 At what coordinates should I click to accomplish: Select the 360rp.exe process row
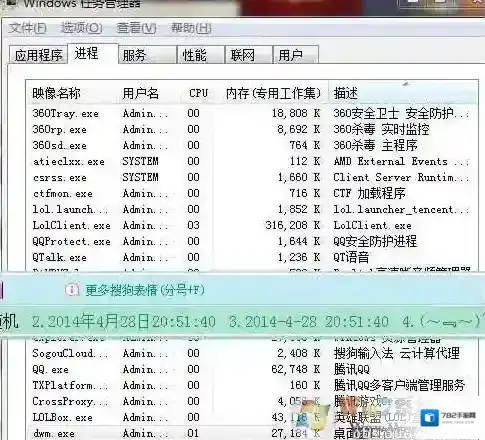(x=252, y=129)
